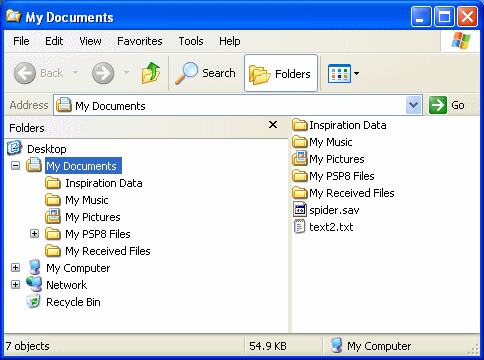Screen dimensions: 484x360
Task: Go up one folder level
Action: 151,73
